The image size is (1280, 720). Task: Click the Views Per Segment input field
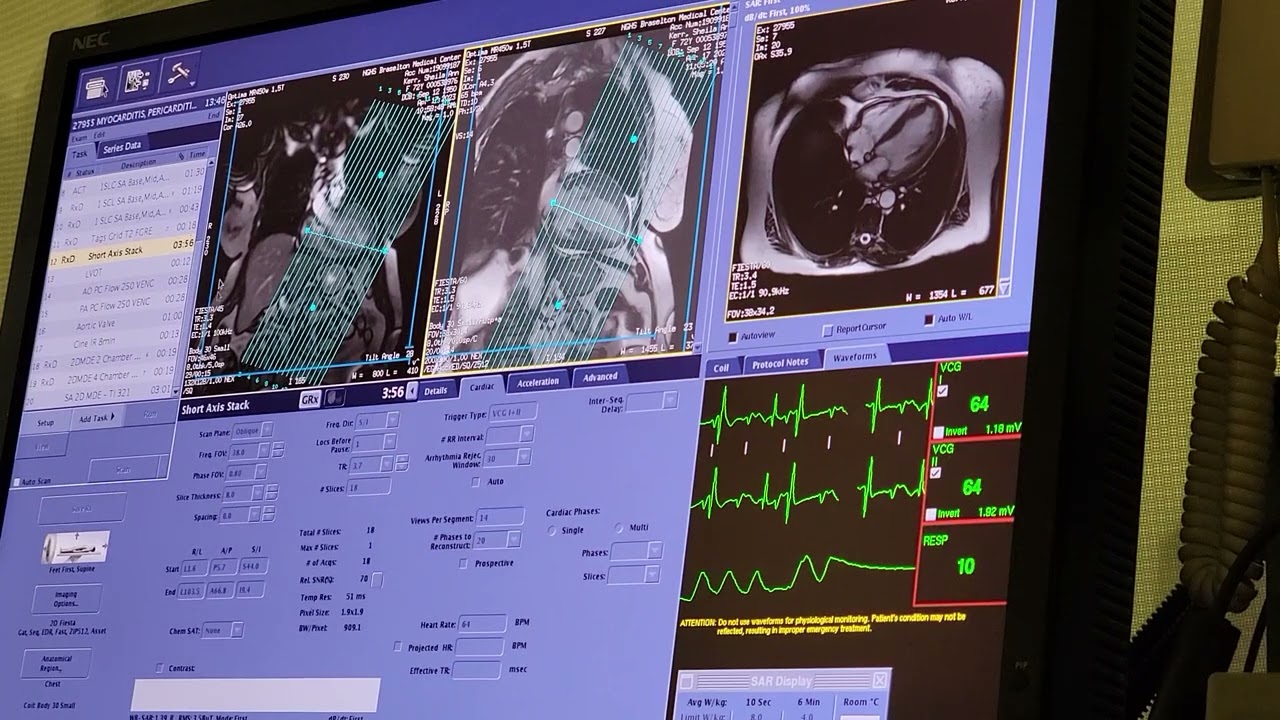500,517
